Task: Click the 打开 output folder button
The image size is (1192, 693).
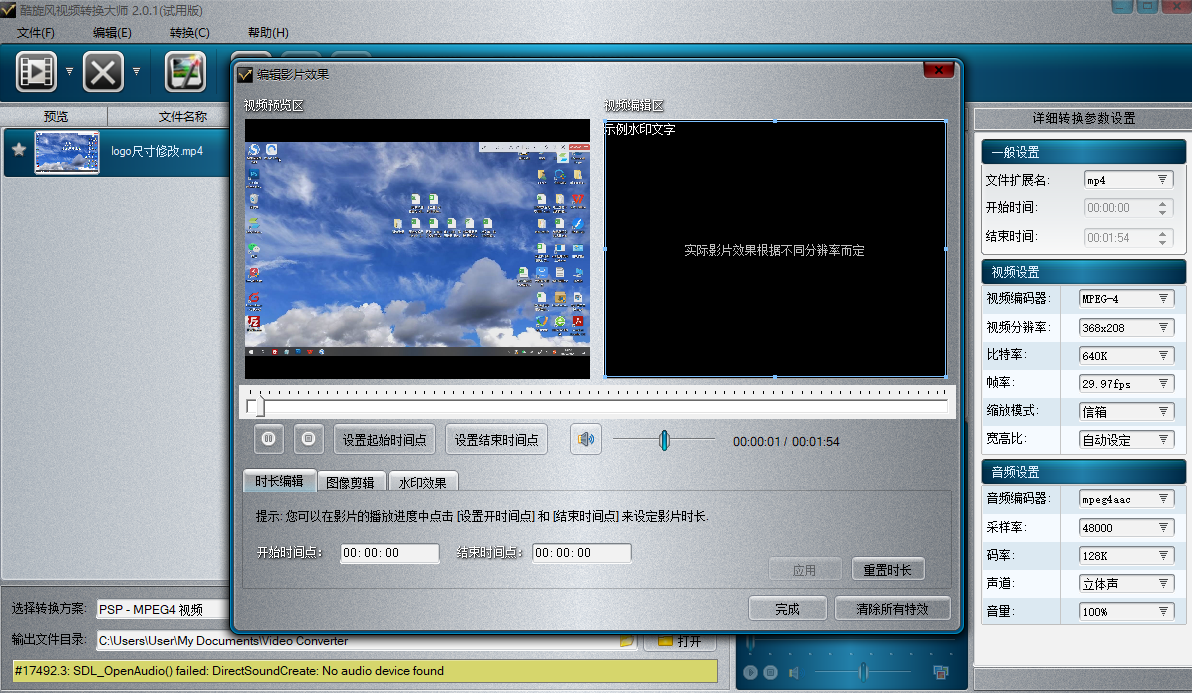Action: tap(680, 641)
